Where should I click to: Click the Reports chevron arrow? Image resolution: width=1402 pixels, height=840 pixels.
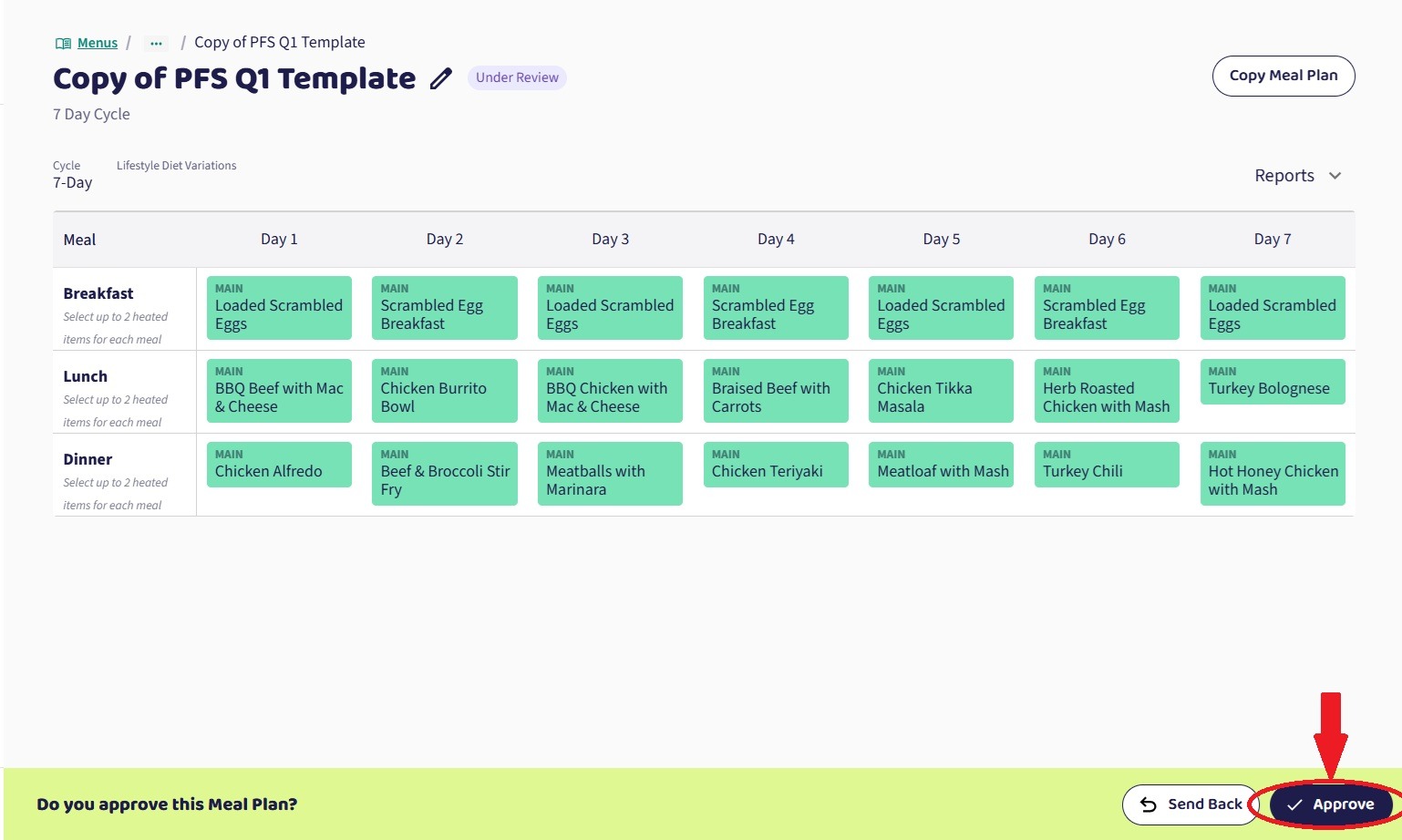pyautogui.click(x=1335, y=176)
